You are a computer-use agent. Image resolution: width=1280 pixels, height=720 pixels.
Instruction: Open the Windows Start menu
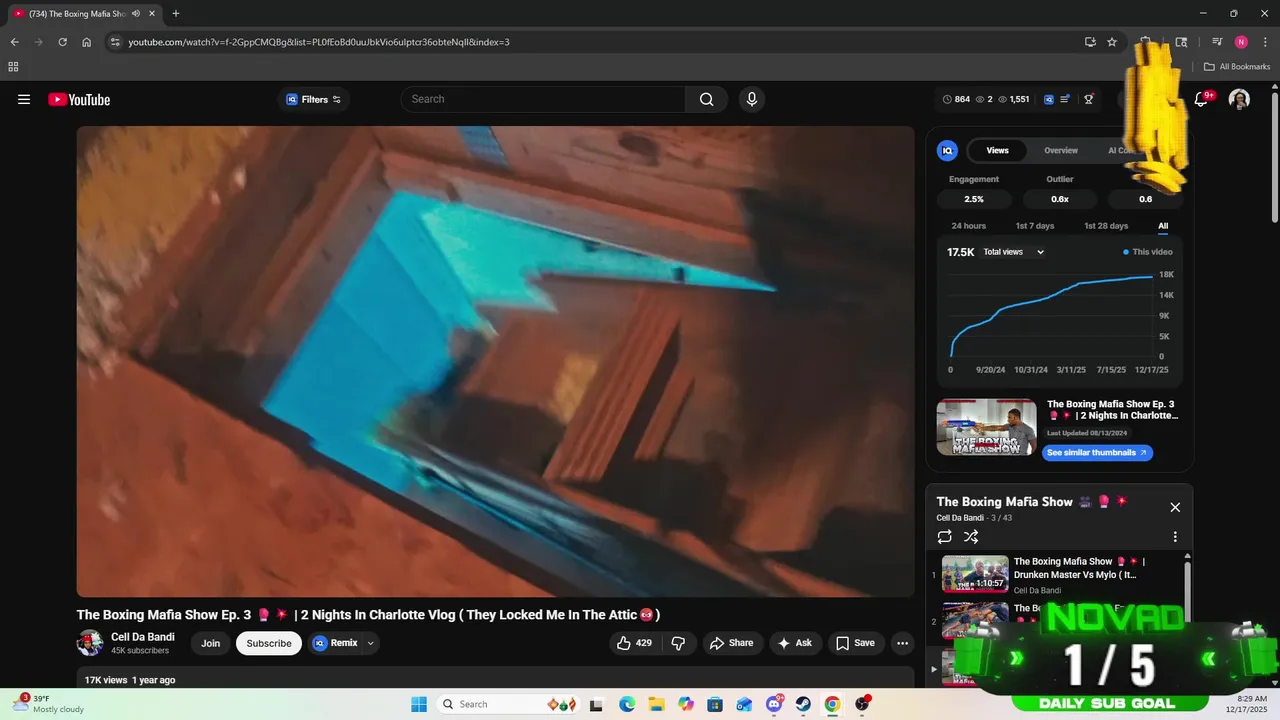pyautogui.click(x=419, y=704)
